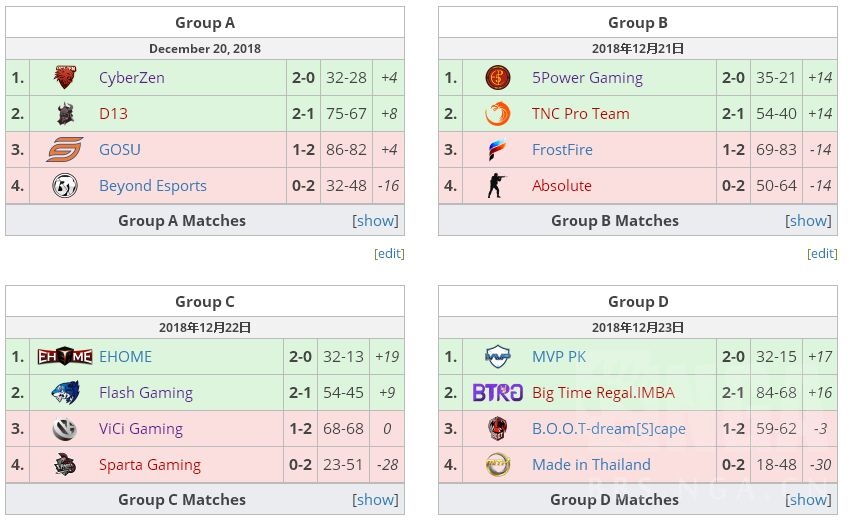Screen dimensions: 856x524
Task: Show Group C Matches
Action: pos(375,499)
